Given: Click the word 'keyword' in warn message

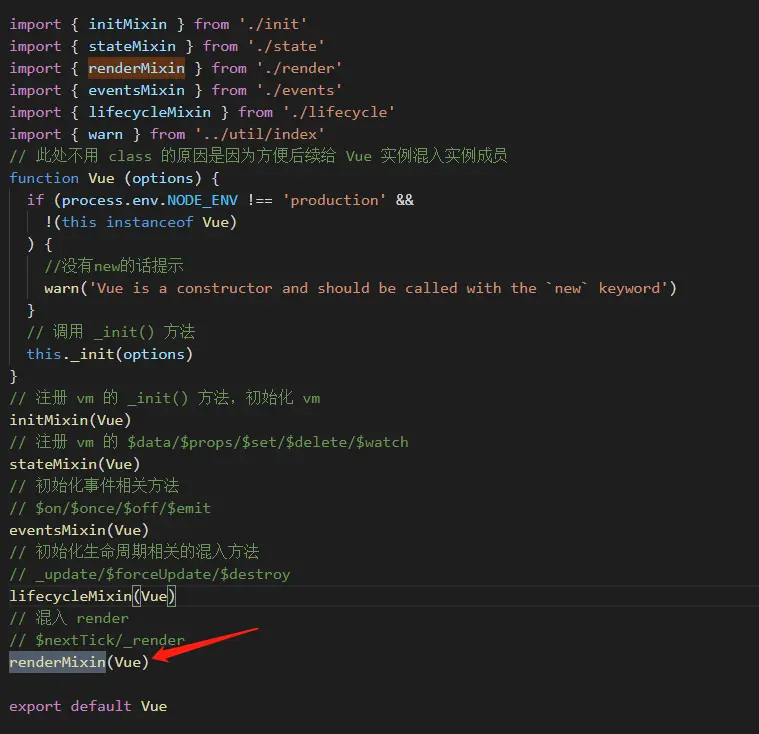Looking at the screenshot, I should pyautogui.click(x=629, y=288).
